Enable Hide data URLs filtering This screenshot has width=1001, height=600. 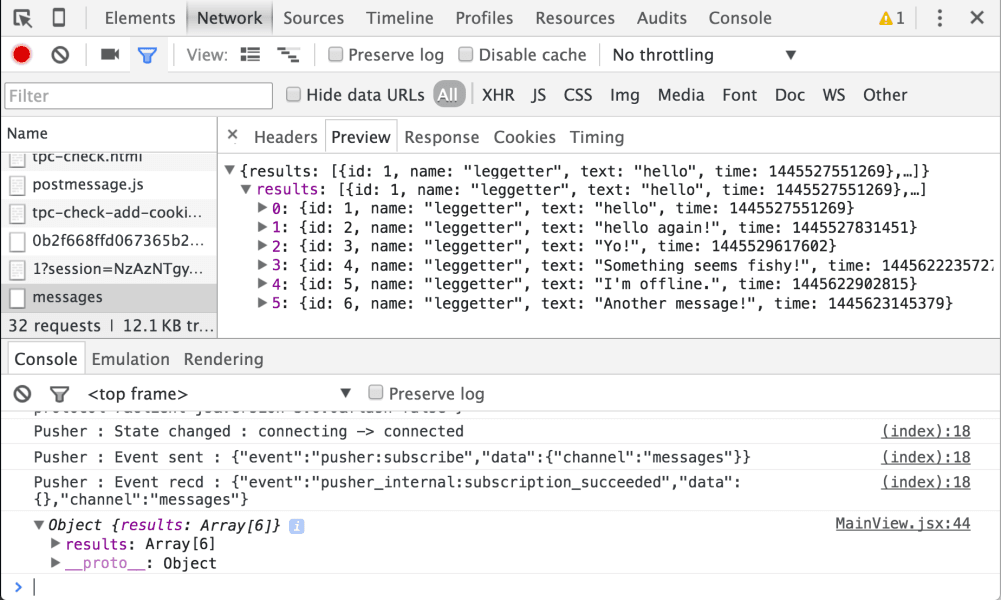point(293,94)
